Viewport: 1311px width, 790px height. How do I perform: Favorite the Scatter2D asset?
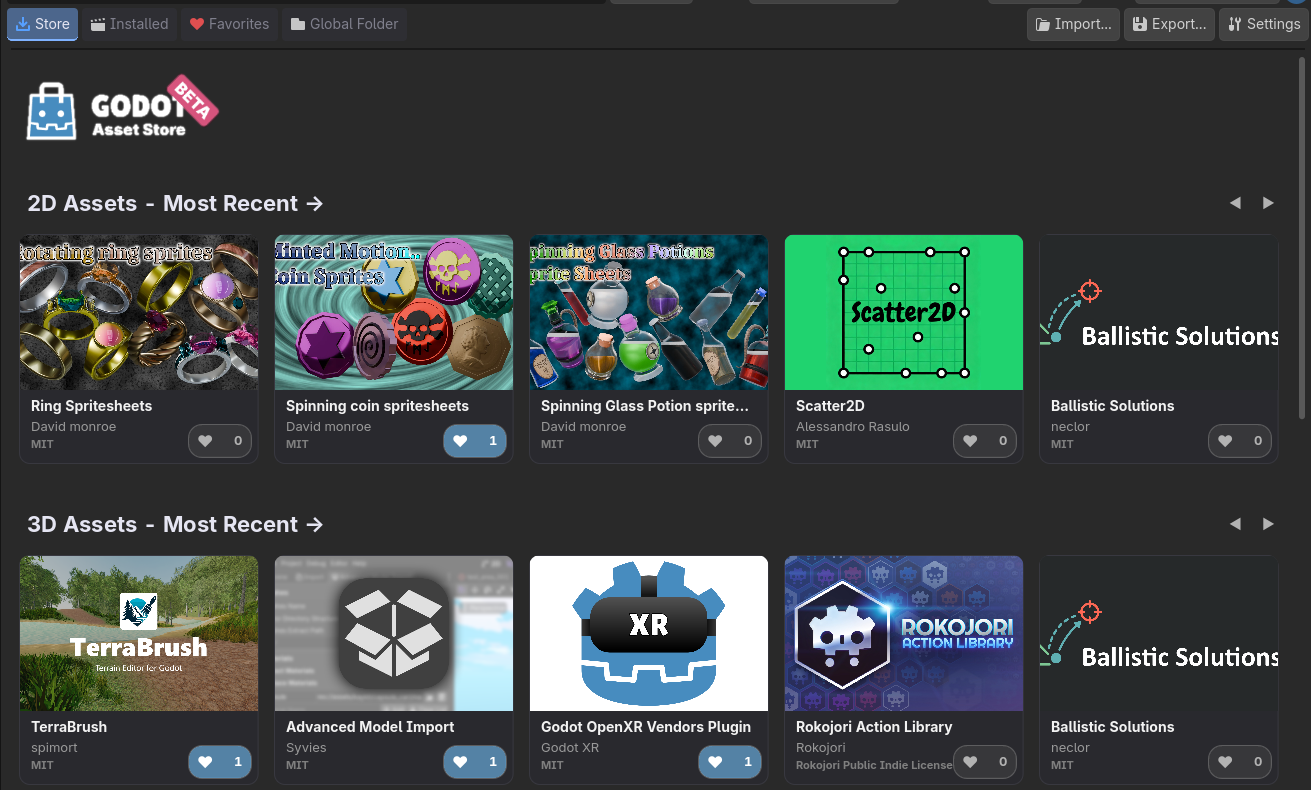(x=985, y=441)
